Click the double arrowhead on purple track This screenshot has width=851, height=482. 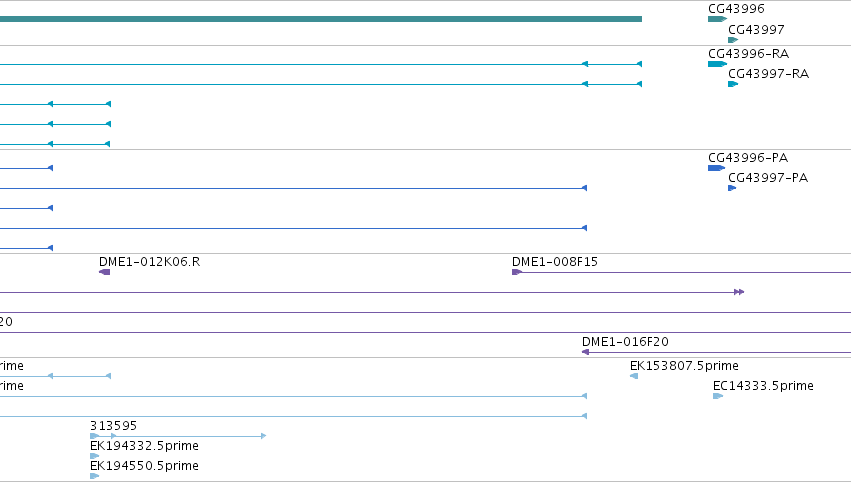(x=739, y=292)
